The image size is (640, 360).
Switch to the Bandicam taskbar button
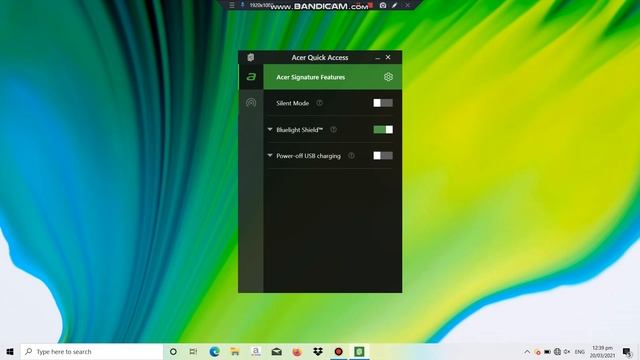click(x=338, y=351)
